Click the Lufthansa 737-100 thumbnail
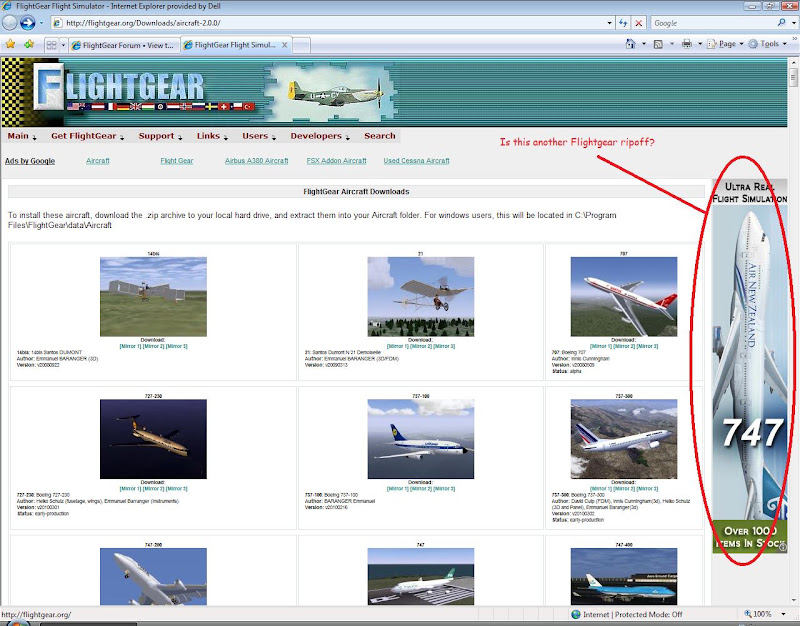800x626 pixels. coord(420,439)
